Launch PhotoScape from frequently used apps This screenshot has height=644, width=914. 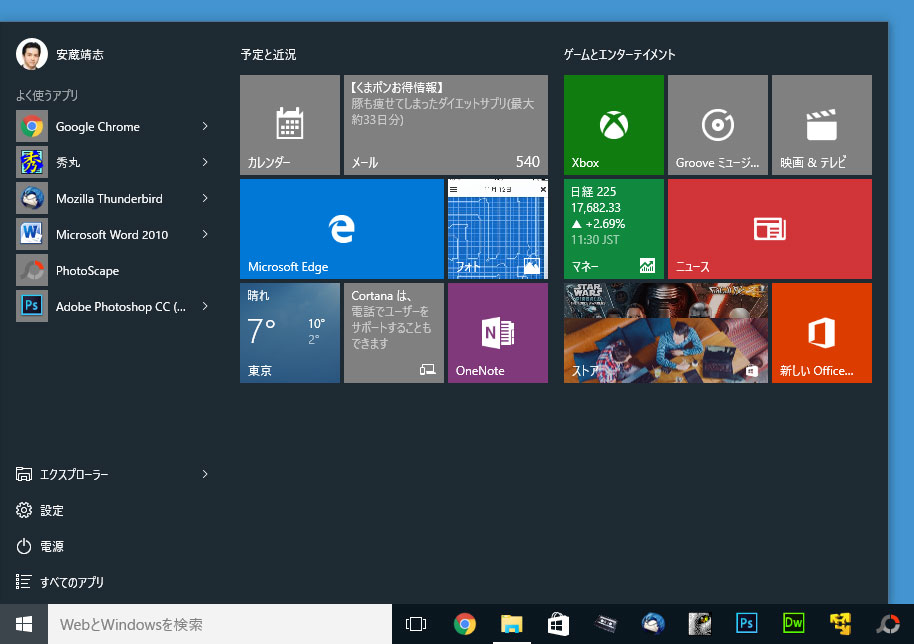(87, 270)
